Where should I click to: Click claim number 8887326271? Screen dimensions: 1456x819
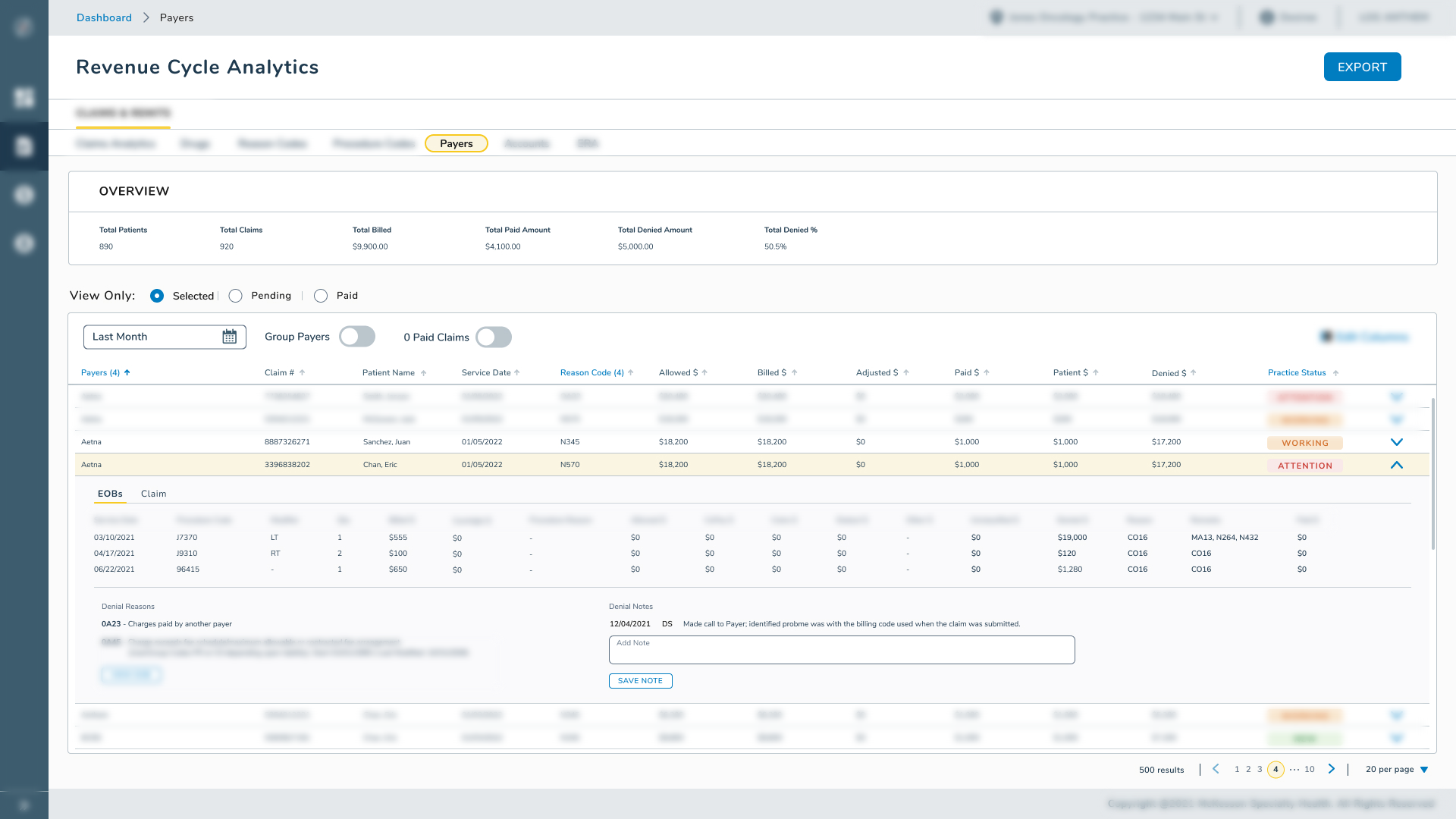click(287, 442)
